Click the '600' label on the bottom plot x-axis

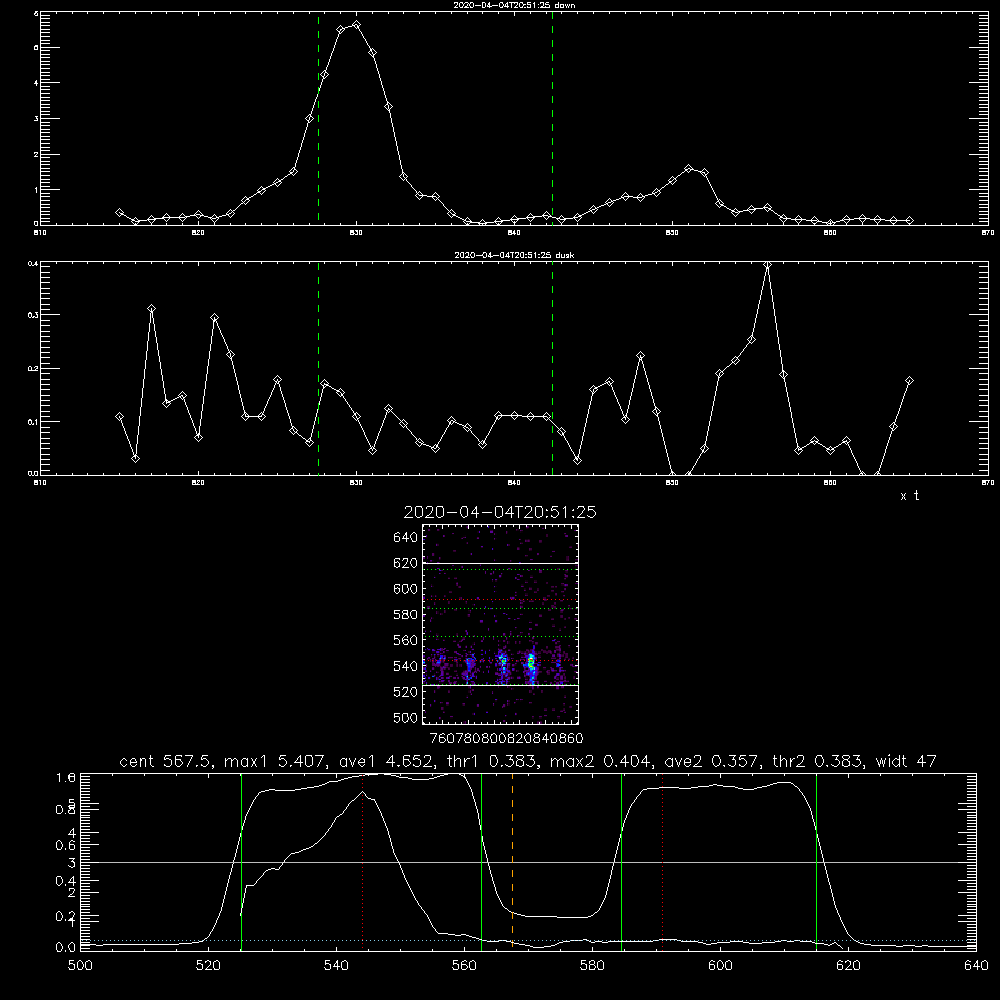721,966
